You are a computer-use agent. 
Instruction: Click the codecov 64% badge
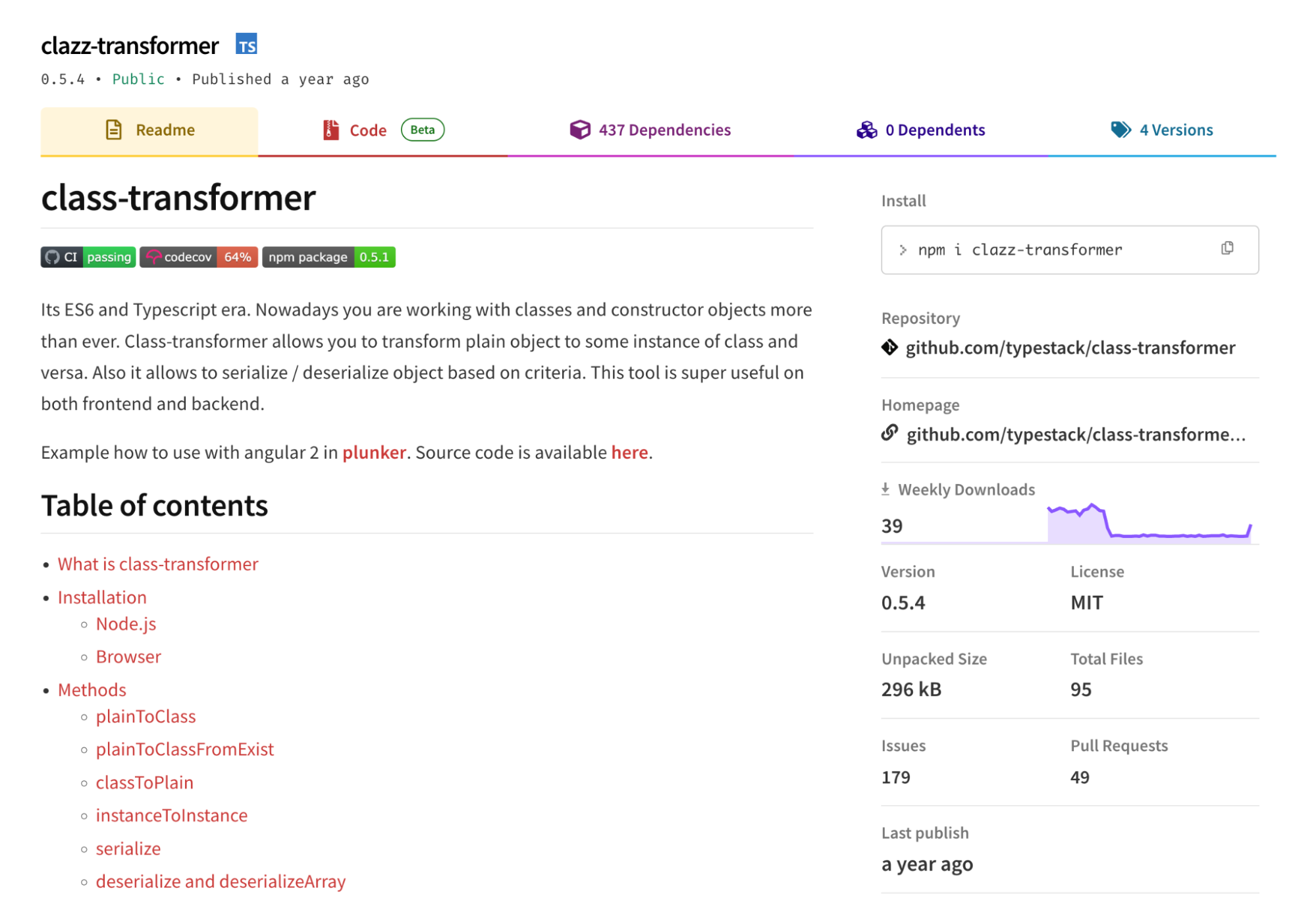tap(198, 257)
